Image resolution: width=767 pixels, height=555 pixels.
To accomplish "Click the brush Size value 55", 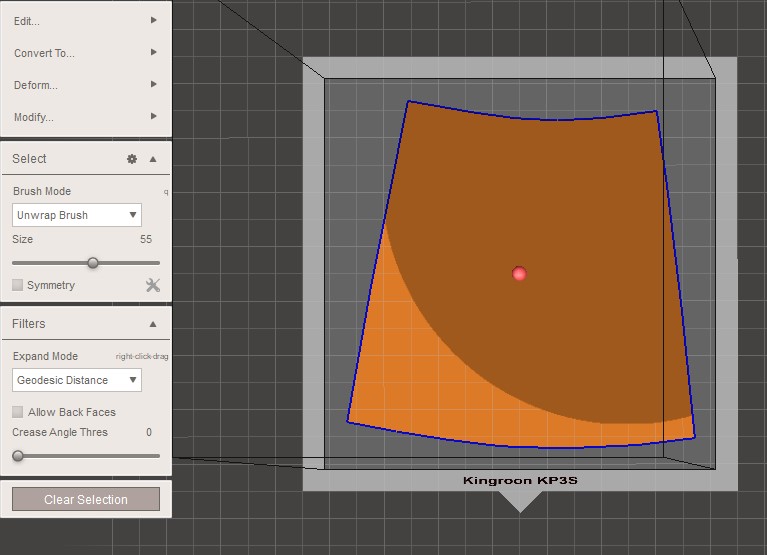I will [146, 239].
